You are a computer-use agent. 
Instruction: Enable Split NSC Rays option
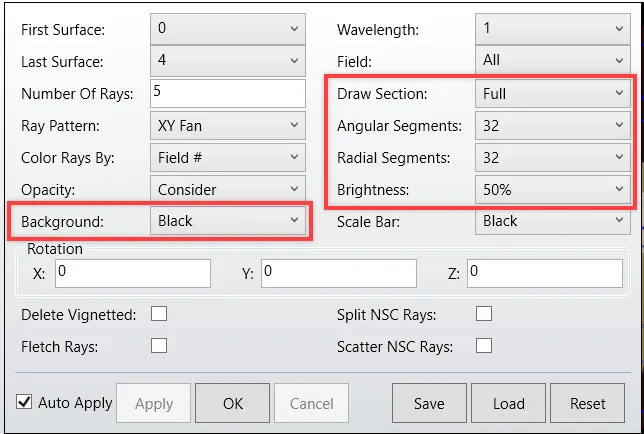click(x=484, y=315)
